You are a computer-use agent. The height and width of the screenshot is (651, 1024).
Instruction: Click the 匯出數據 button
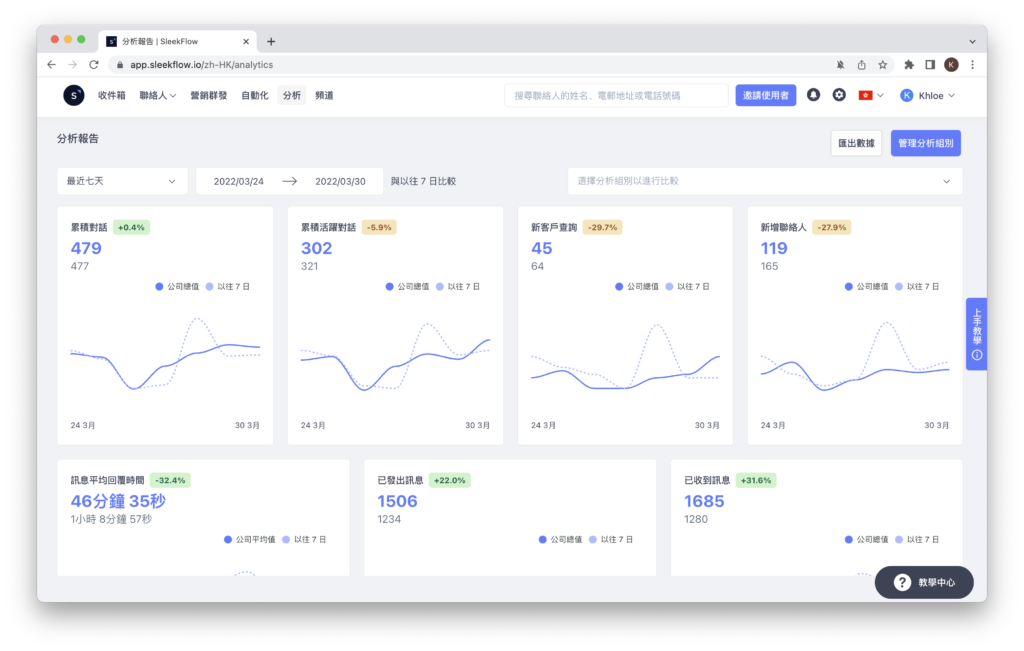point(856,143)
